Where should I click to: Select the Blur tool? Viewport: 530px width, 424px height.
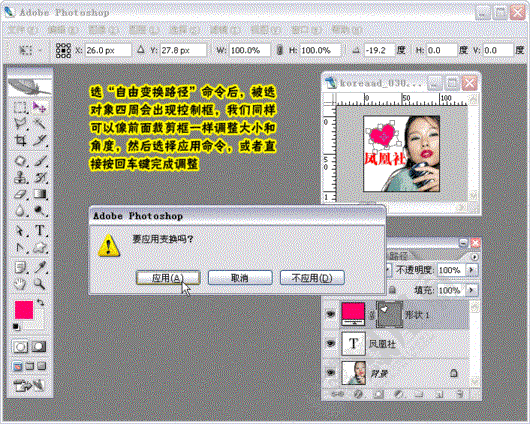[x=20, y=211]
